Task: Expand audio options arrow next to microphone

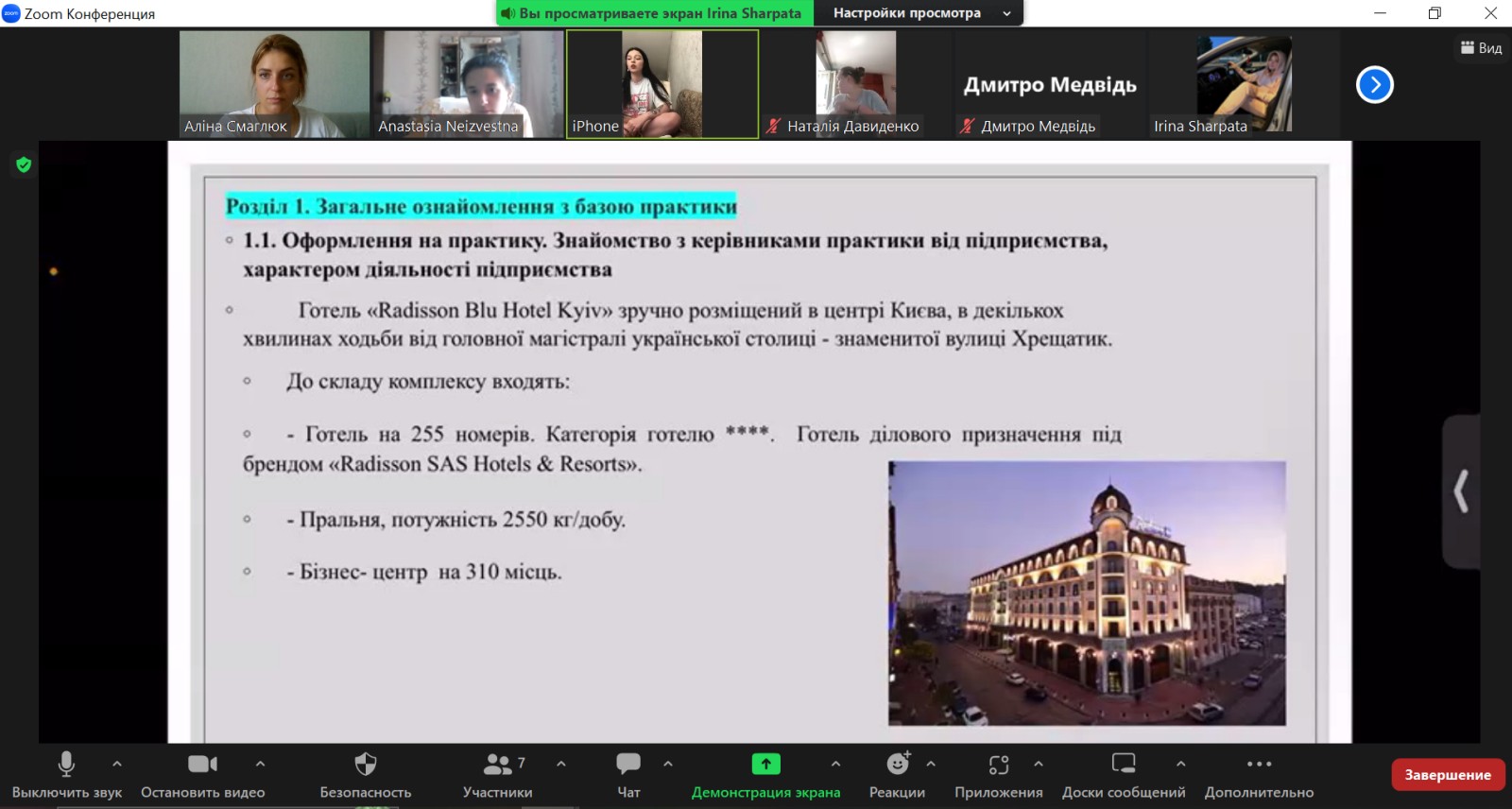Action: point(117,764)
